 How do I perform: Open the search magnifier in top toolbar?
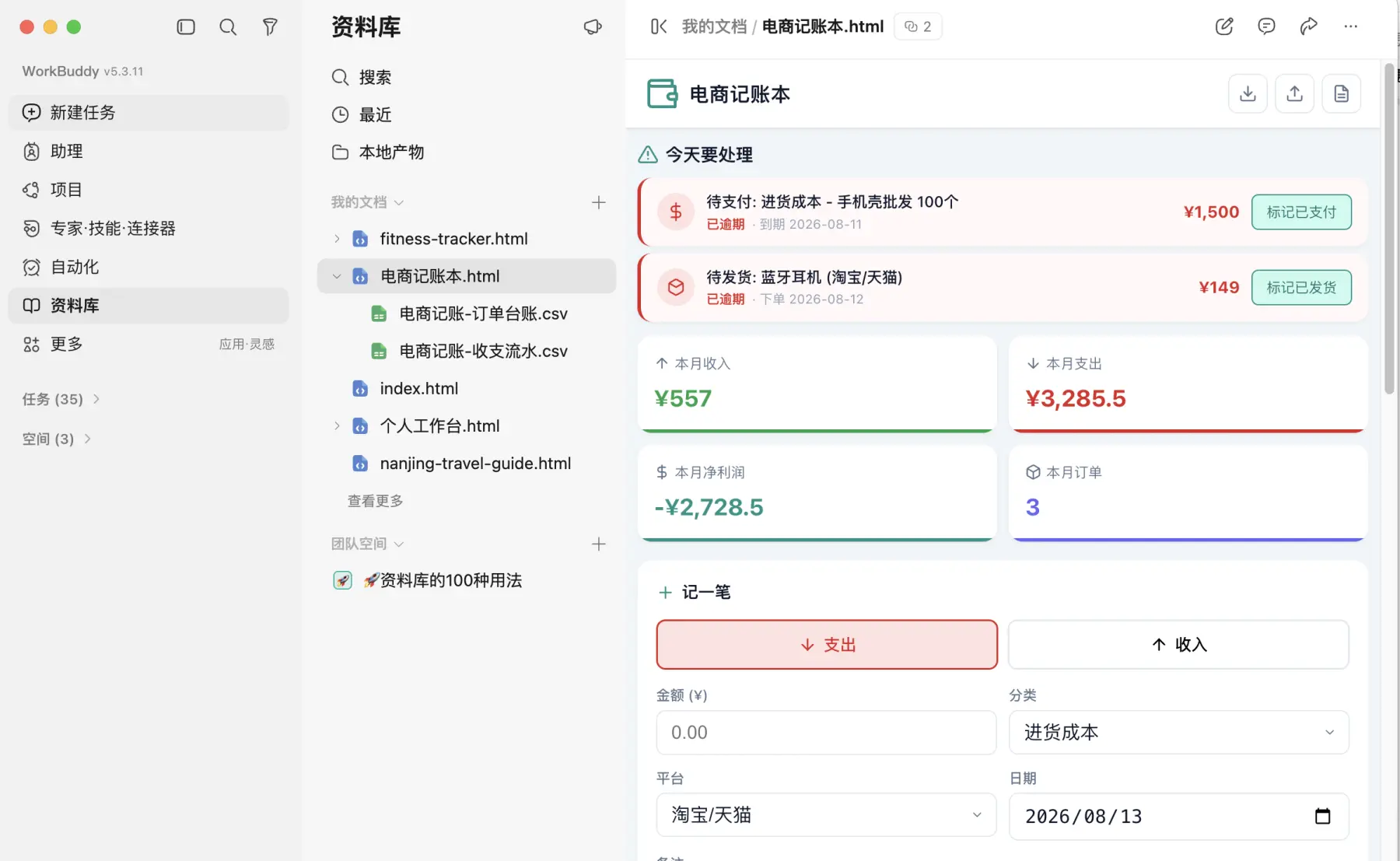point(228,27)
